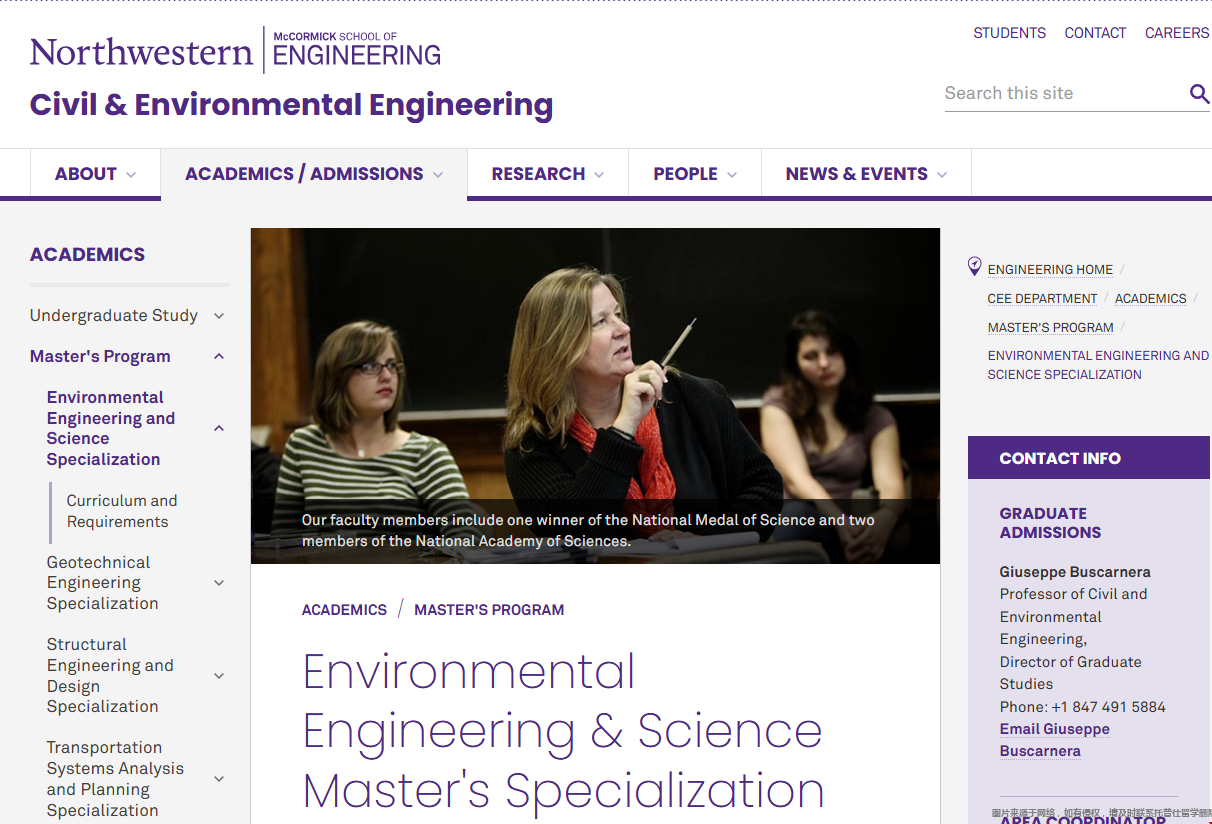The image size is (1212, 824).
Task: Expand the Undergraduate Study sidebar section
Action: pyautogui.click(x=219, y=316)
